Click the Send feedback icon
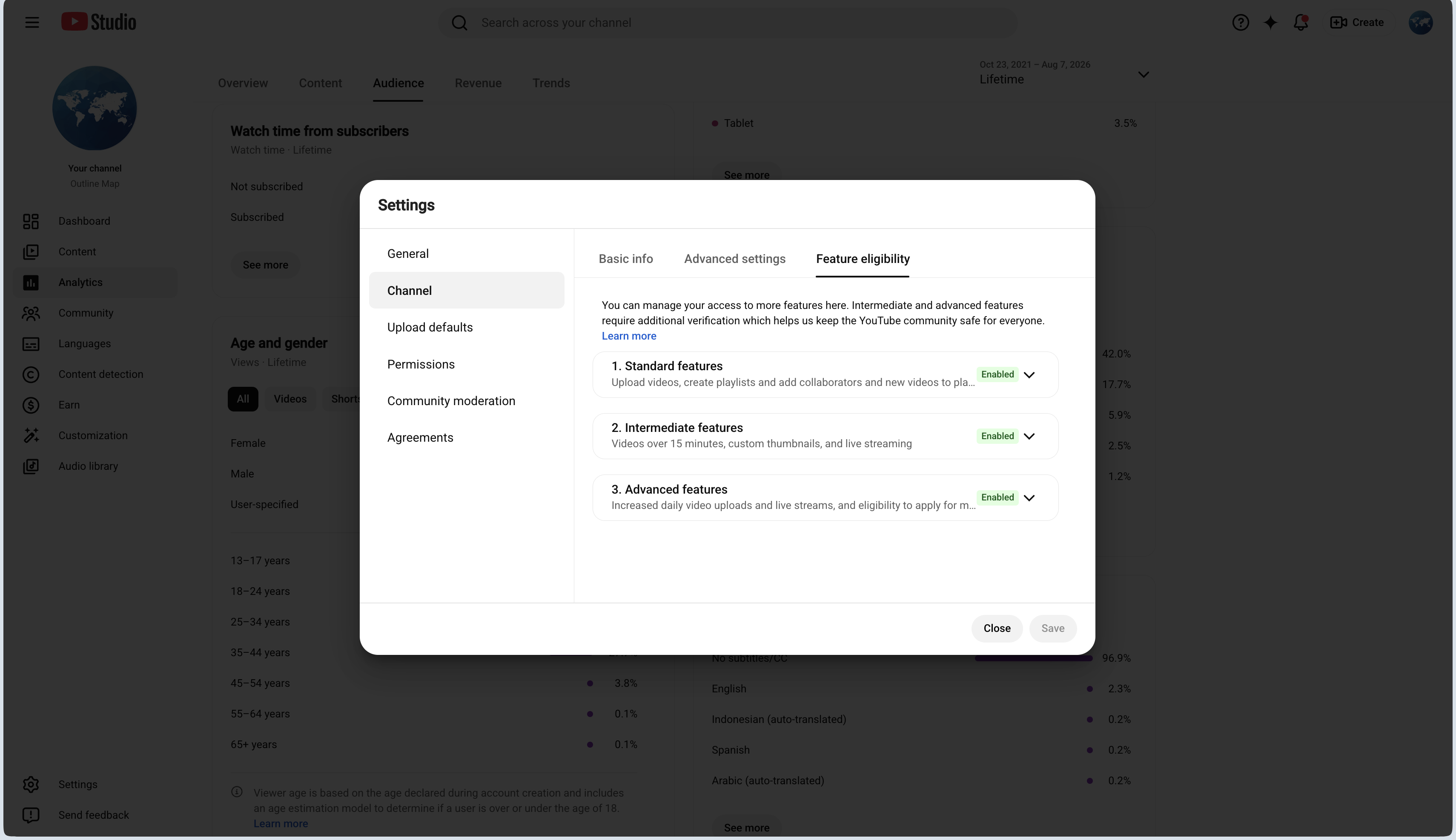1456x840 pixels. 31,815
